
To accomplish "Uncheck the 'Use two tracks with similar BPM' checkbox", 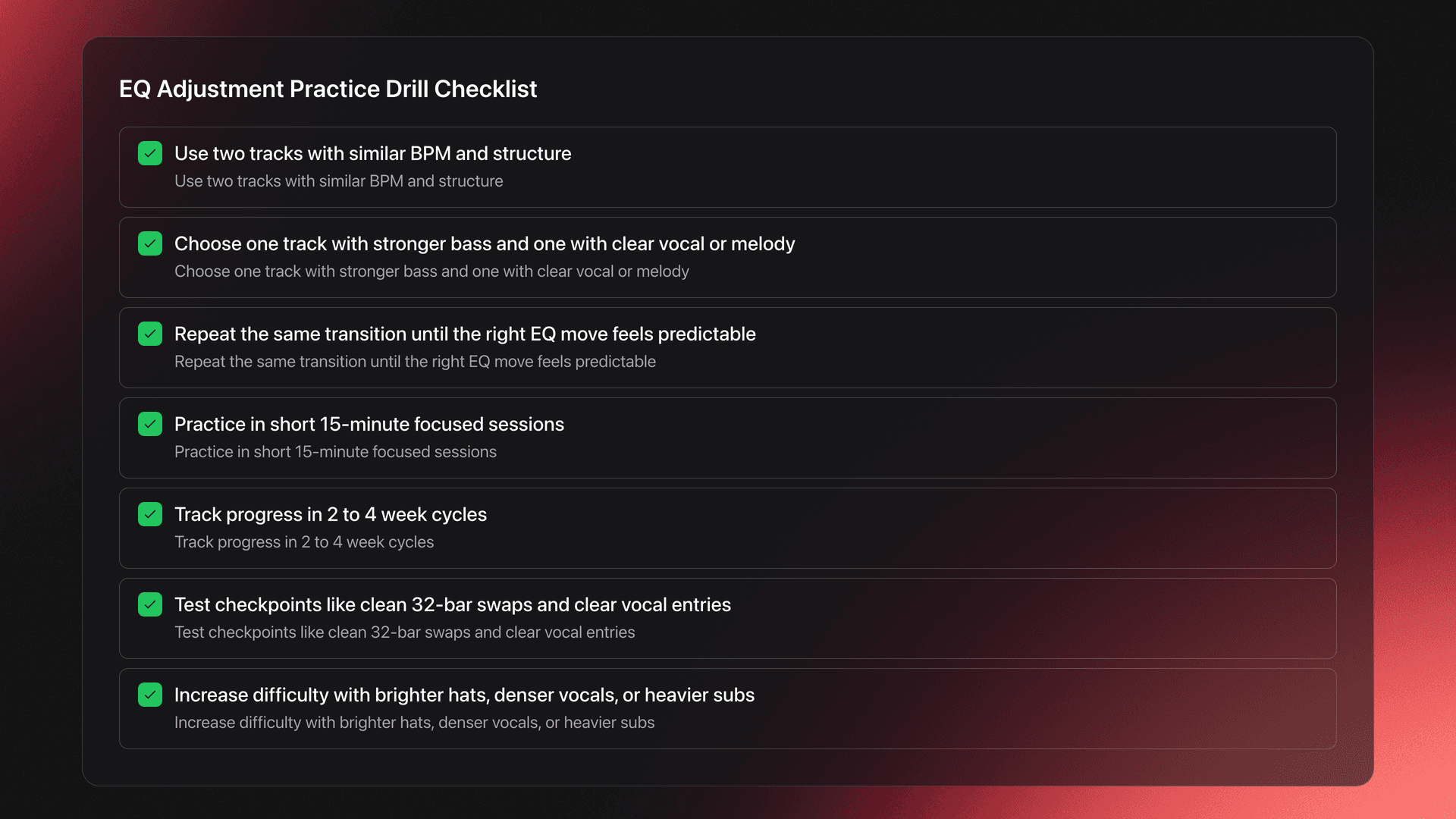I will 150,153.
